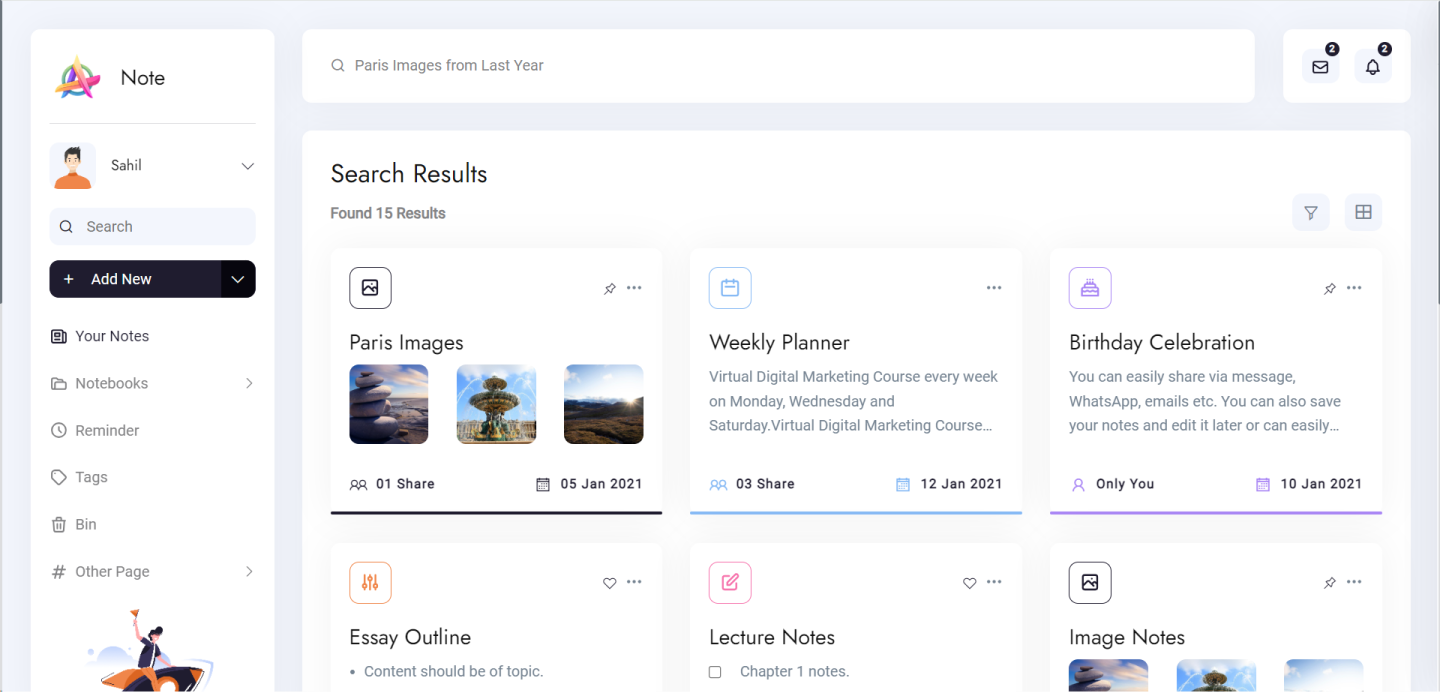Open the mail messages icon

(x=1321, y=67)
